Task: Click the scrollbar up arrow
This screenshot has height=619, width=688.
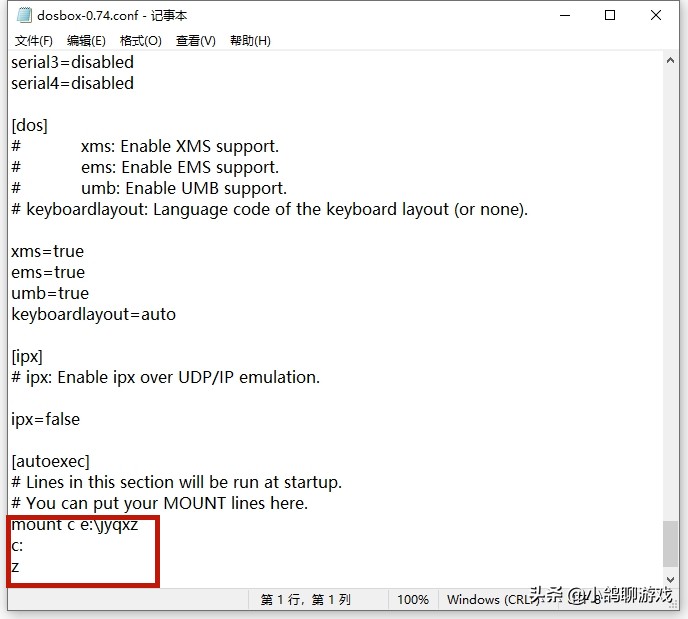Action: 670,61
